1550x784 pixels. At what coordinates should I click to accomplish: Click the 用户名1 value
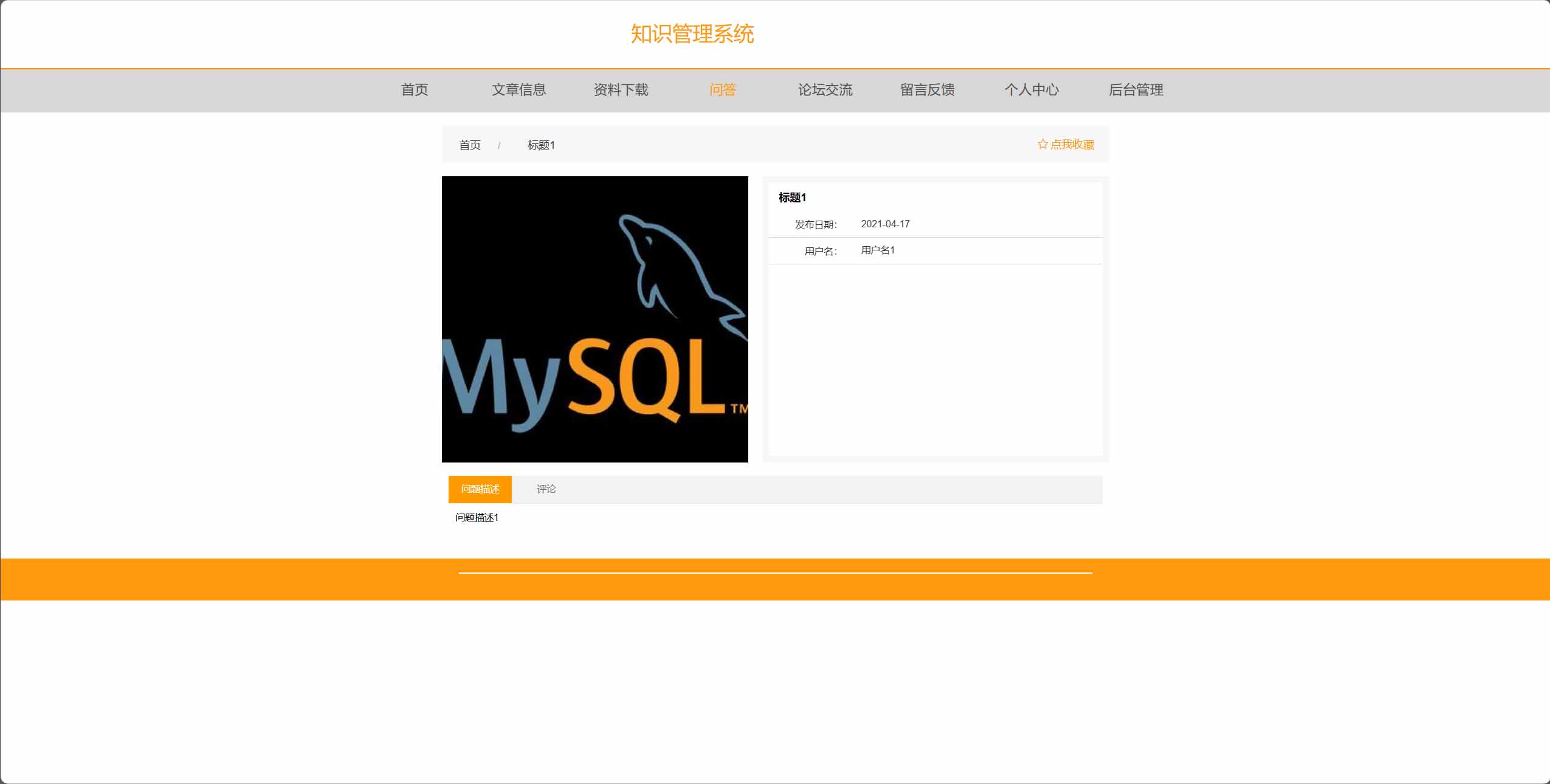point(878,250)
